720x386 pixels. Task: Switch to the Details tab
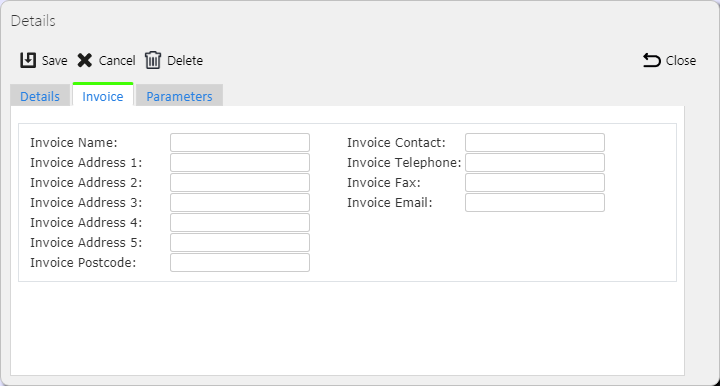(x=40, y=95)
